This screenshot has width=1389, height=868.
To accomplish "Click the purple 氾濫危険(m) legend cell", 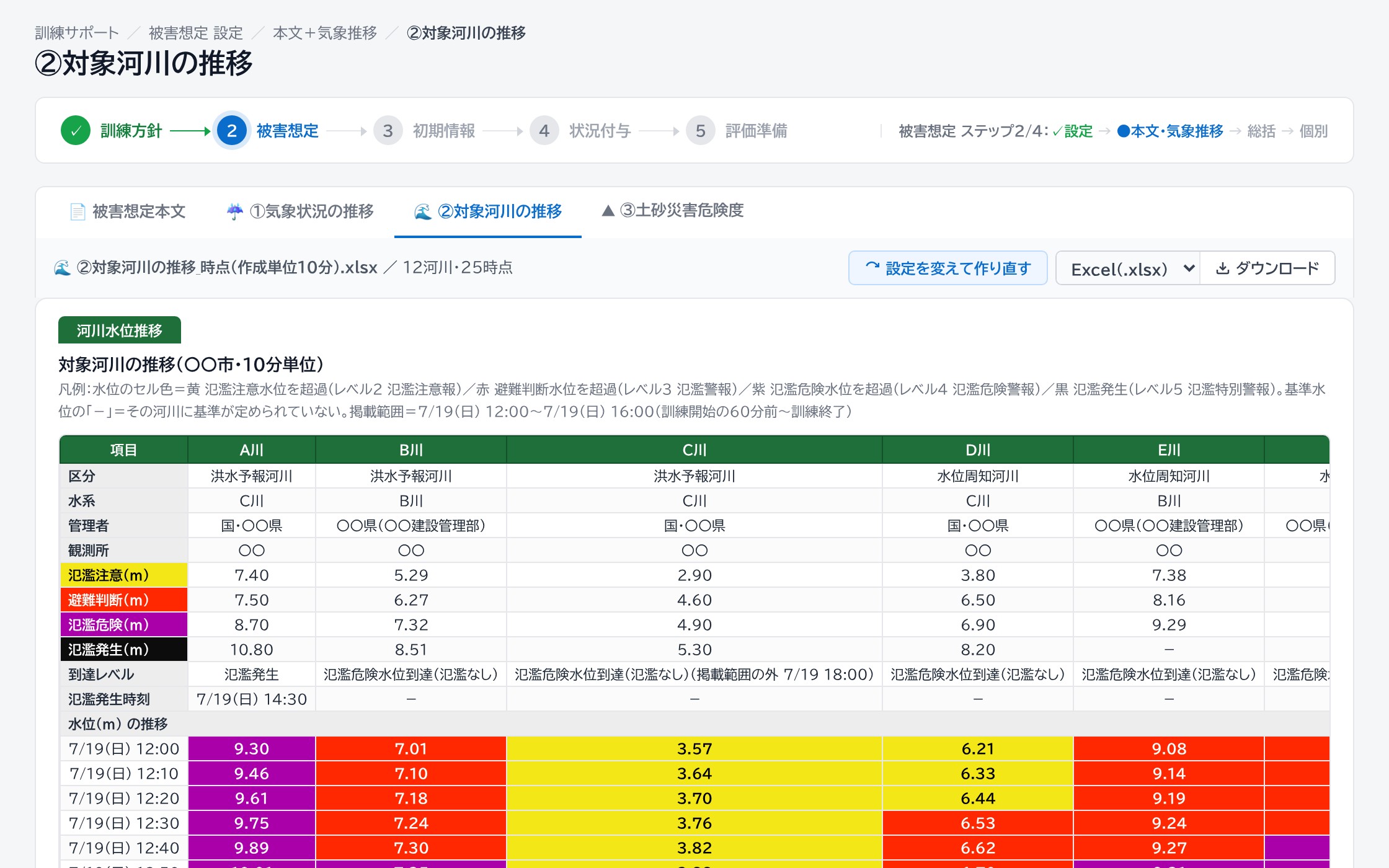I will point(124,625).
